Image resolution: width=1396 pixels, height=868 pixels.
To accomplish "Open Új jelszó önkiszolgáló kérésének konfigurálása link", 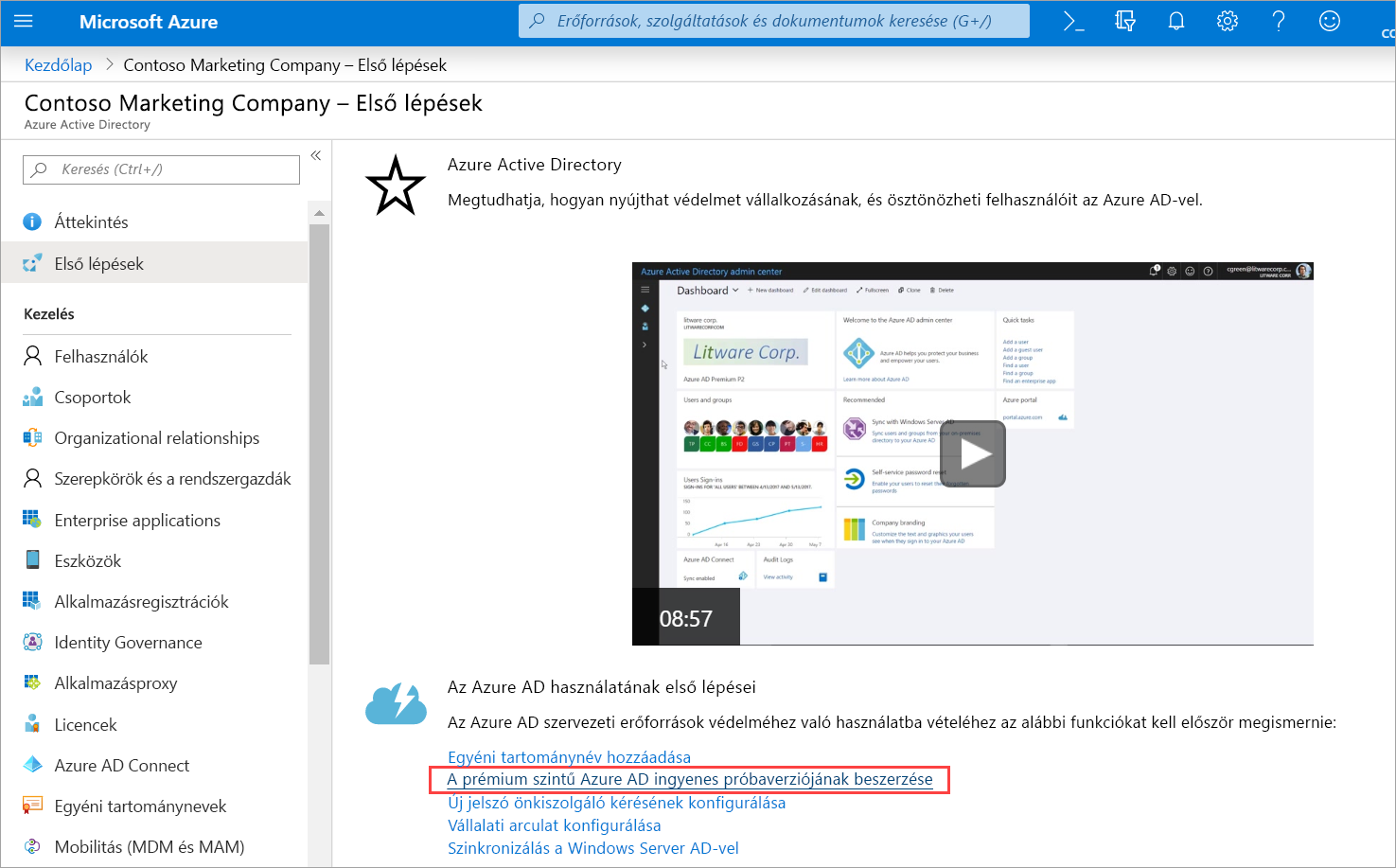I will 616,802.
